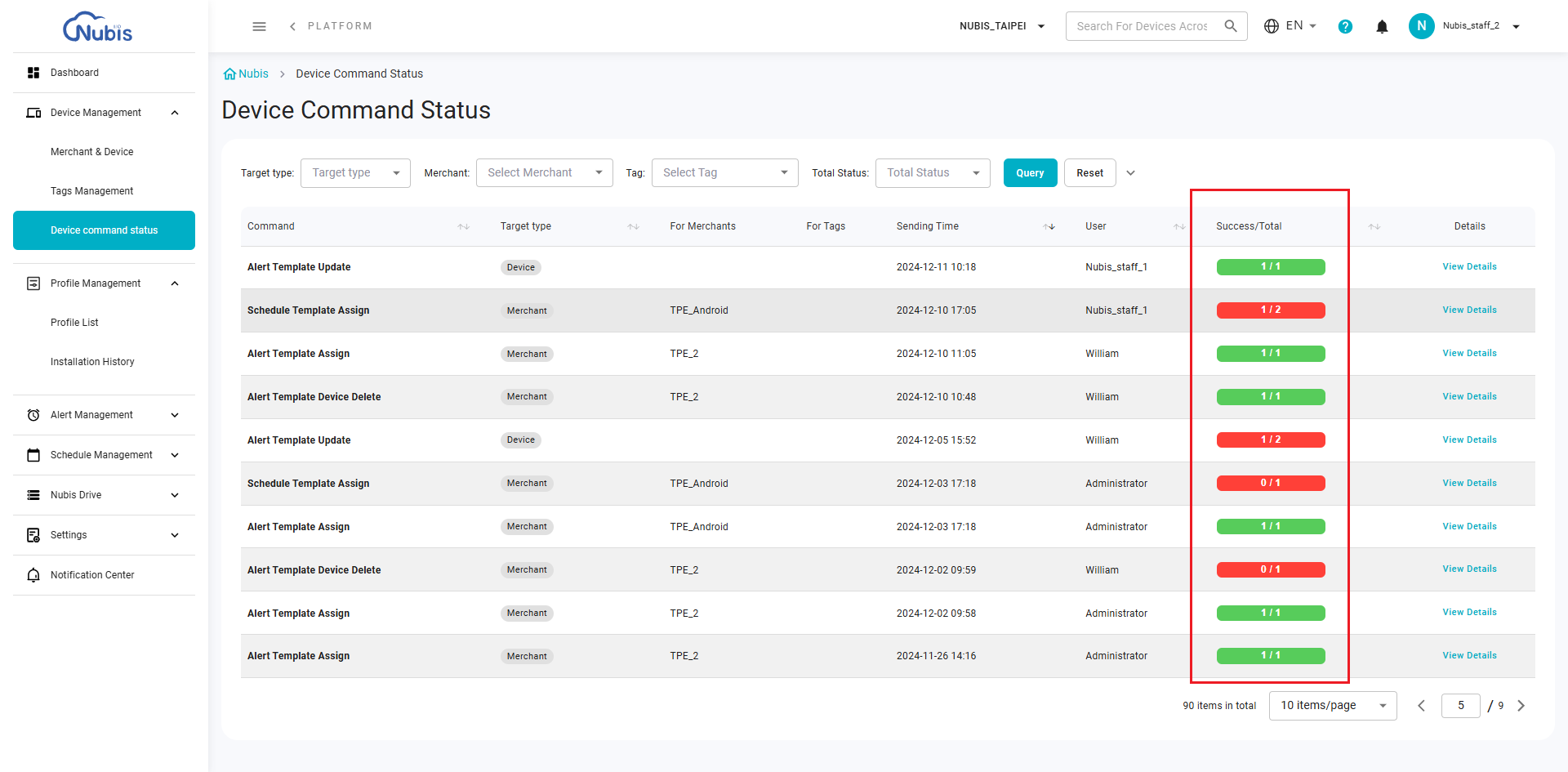Expand the Nubis Drive section
Screen dimensions: 1568x772
click(175, 495)
